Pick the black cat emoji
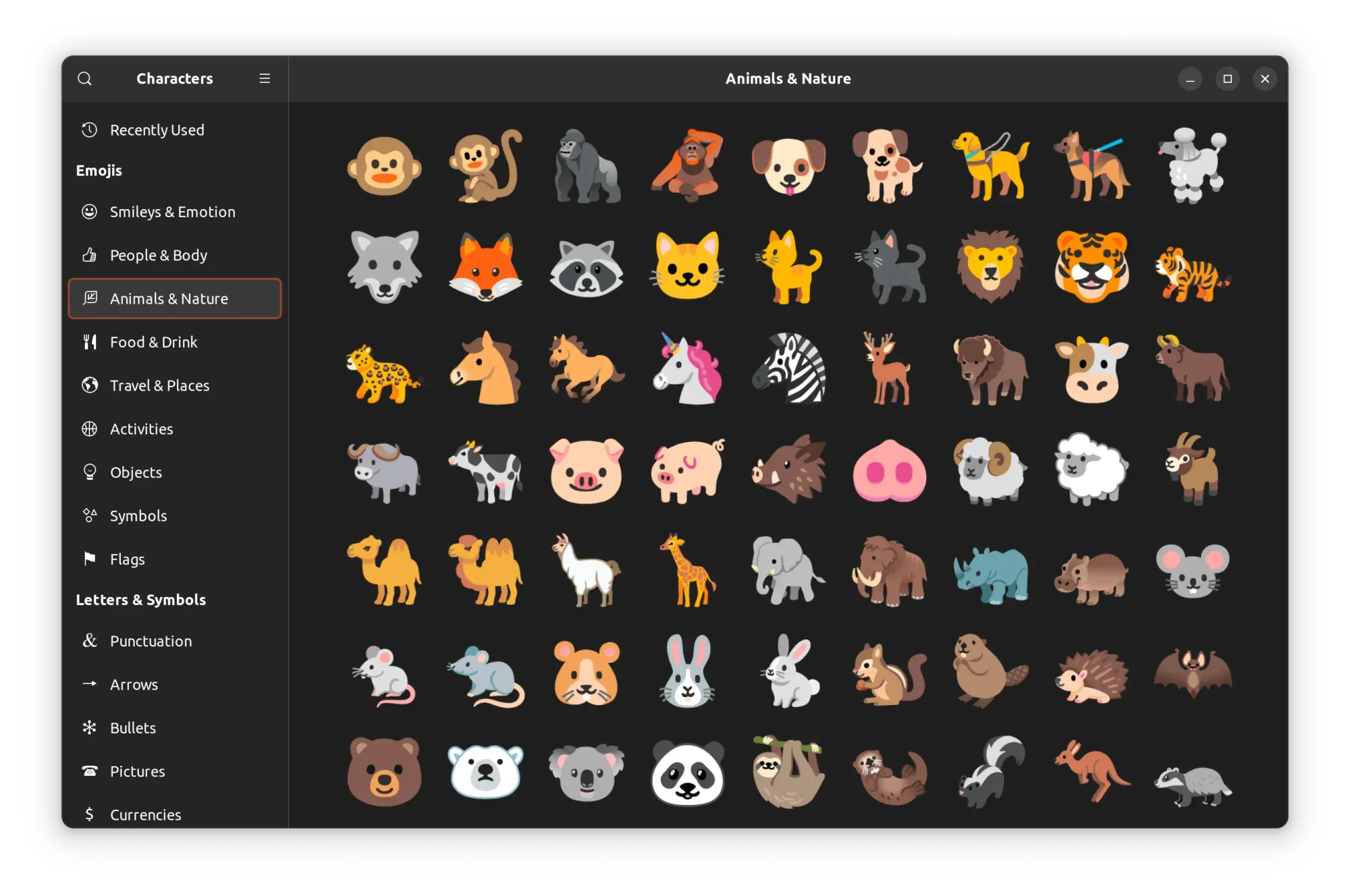 click(x=890, y=267)
